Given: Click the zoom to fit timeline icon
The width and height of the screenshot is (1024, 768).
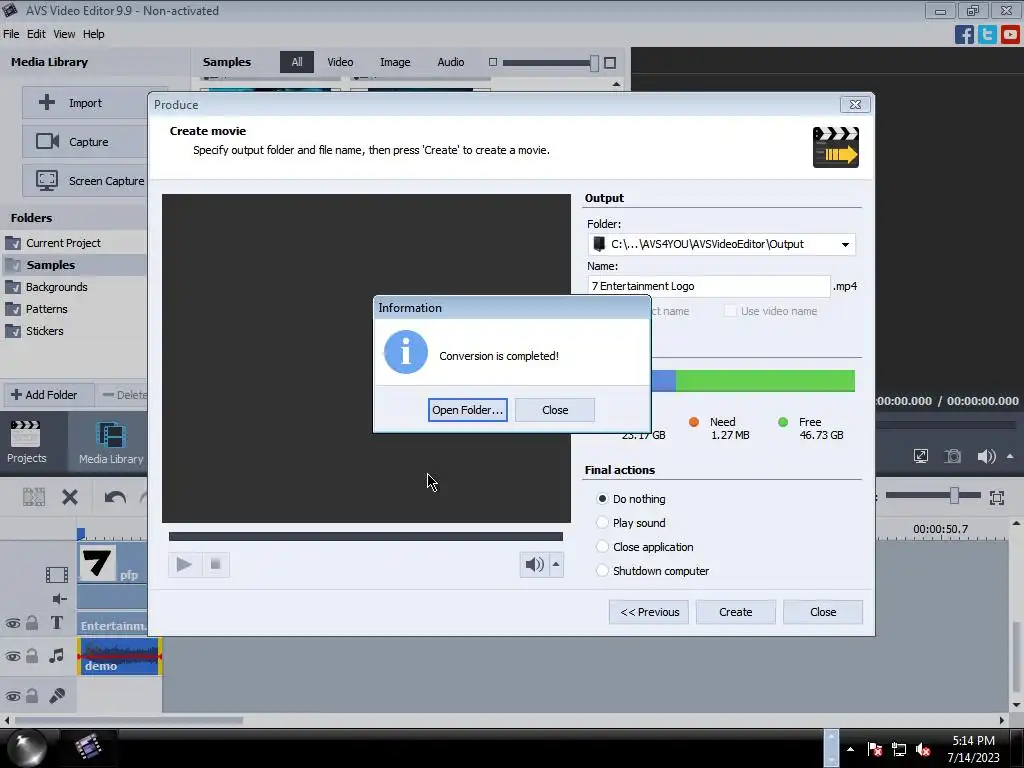Looking at the screenshot, I should [x=997, y=498].
